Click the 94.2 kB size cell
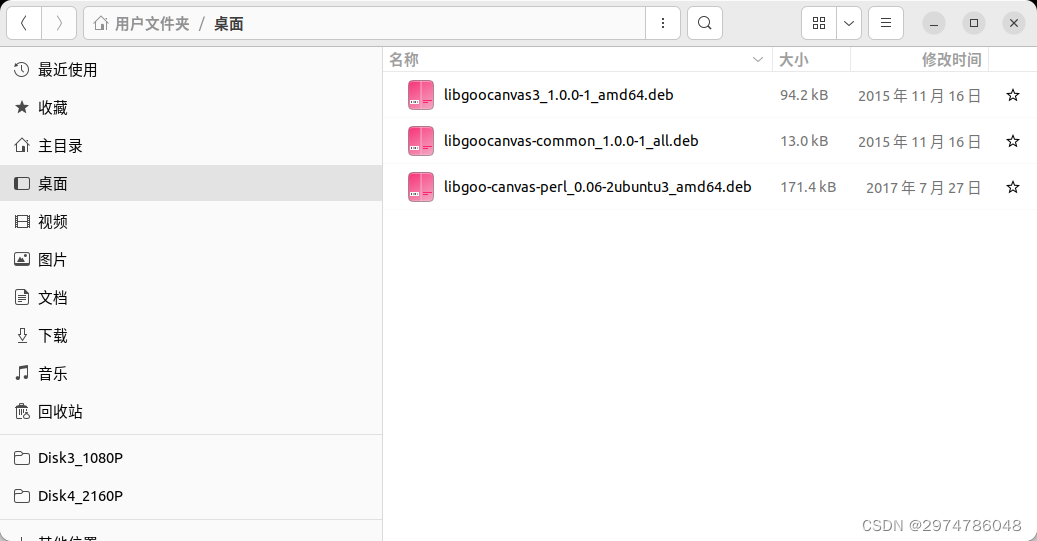The width and height of the screenshot is (1037, 541). 804,95
